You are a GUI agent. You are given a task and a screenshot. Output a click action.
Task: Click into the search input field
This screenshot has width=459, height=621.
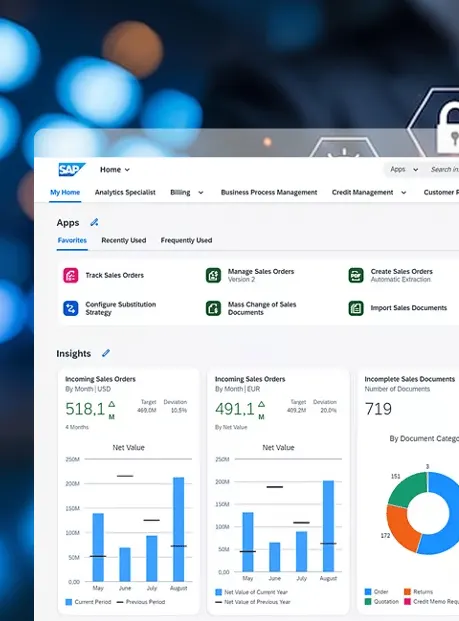click(x=445, y=170)
